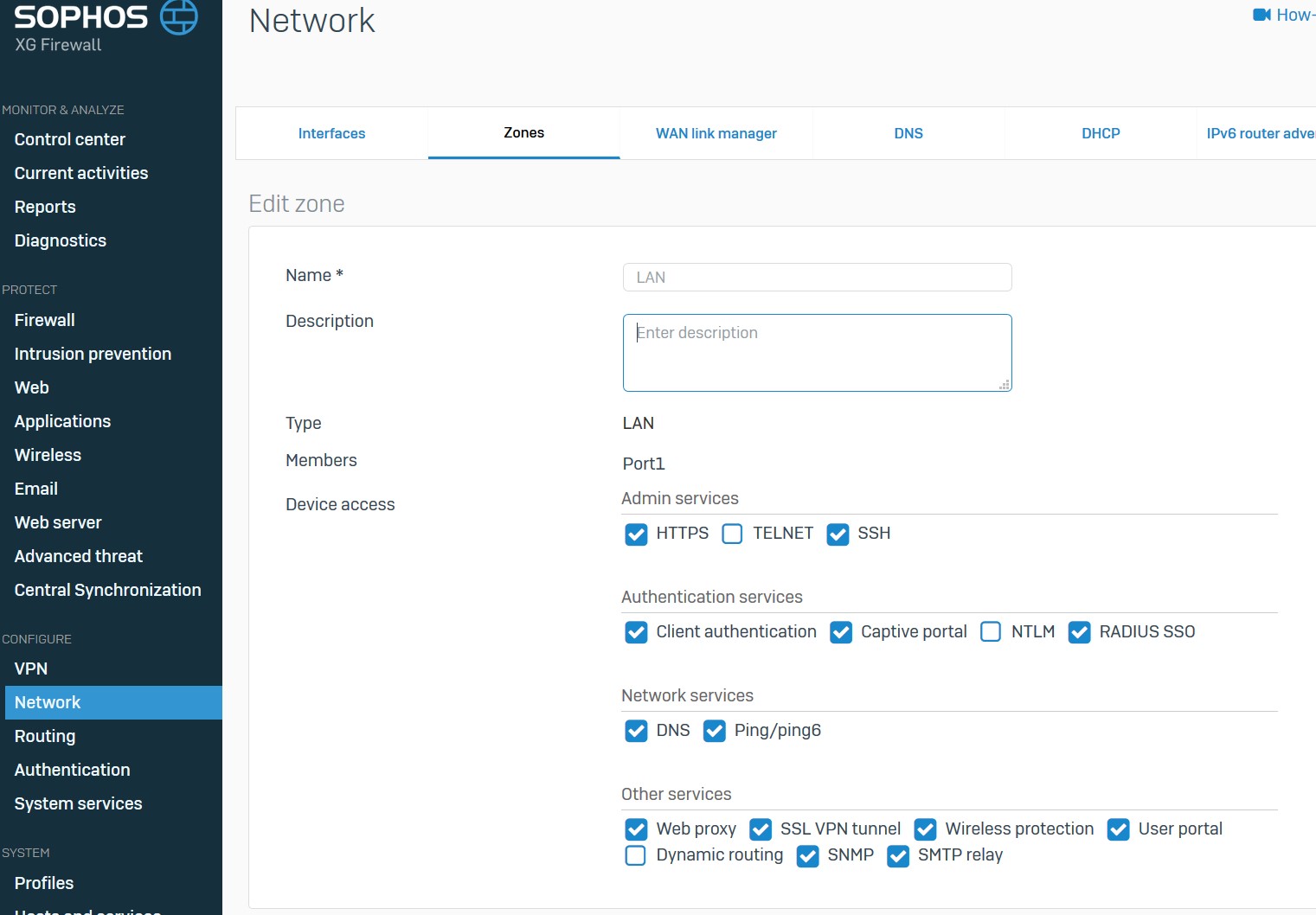Open the DNS tab
1316x915 pixels.
(x=908, y=133)
